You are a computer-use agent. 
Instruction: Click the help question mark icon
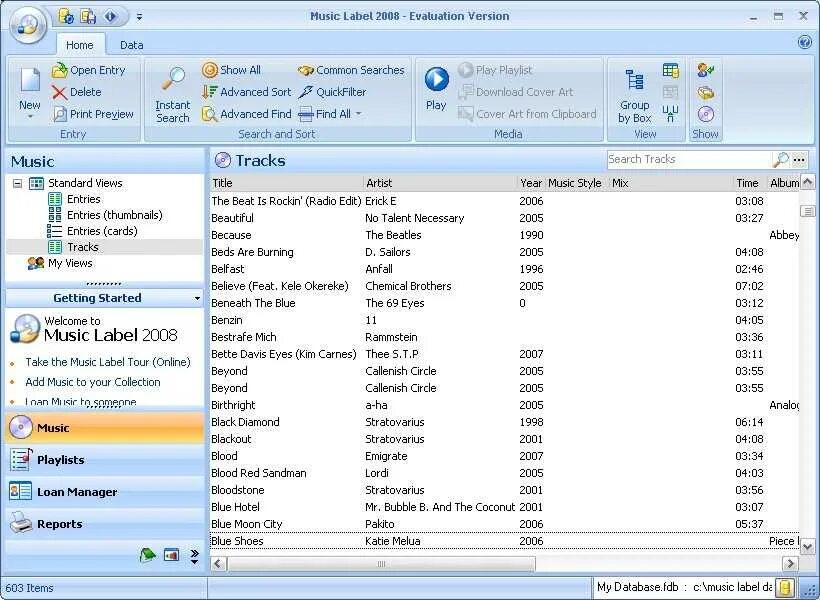805,42
